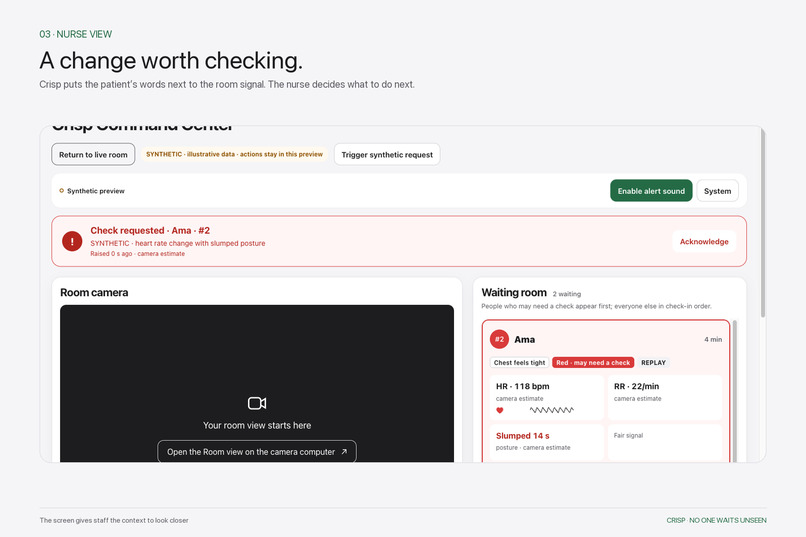The image size is (806, 537).
Task: Click the Red may need a check tag
Action: coord(593,362)
